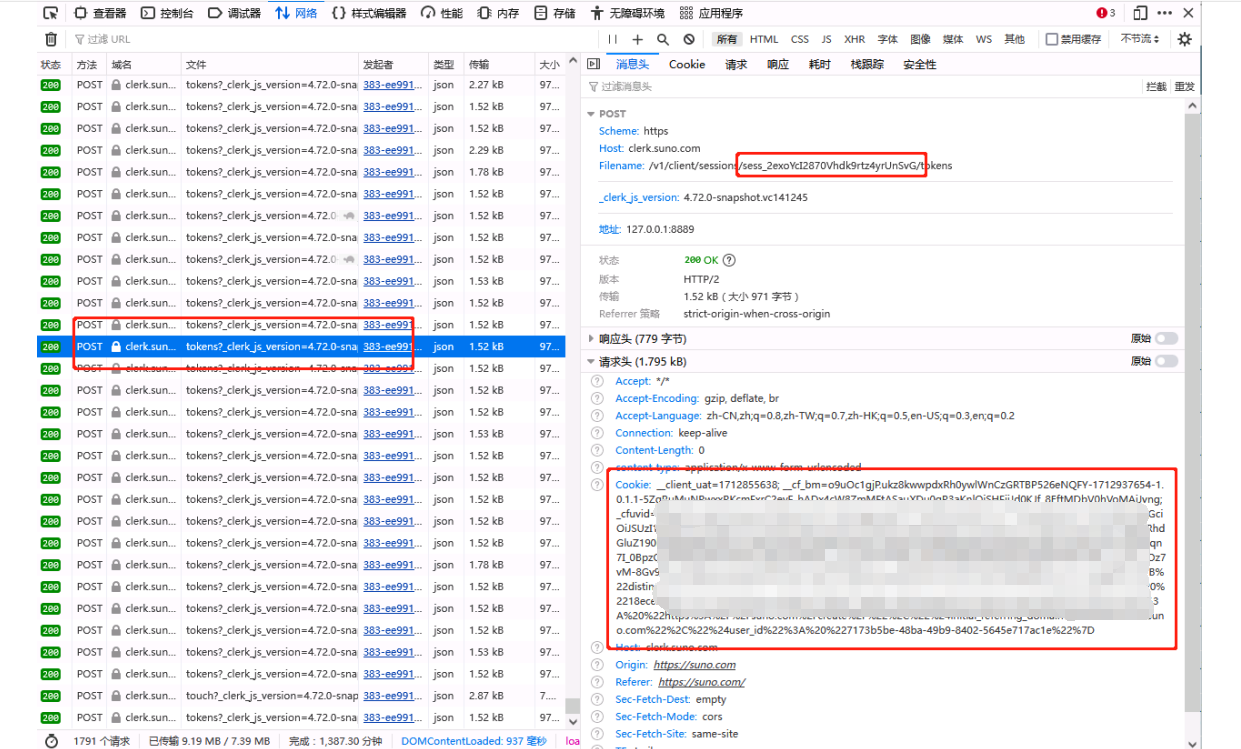1241x749 pixels.
Task: Open the 栈跟踪 tab
Action: point(867,64)
